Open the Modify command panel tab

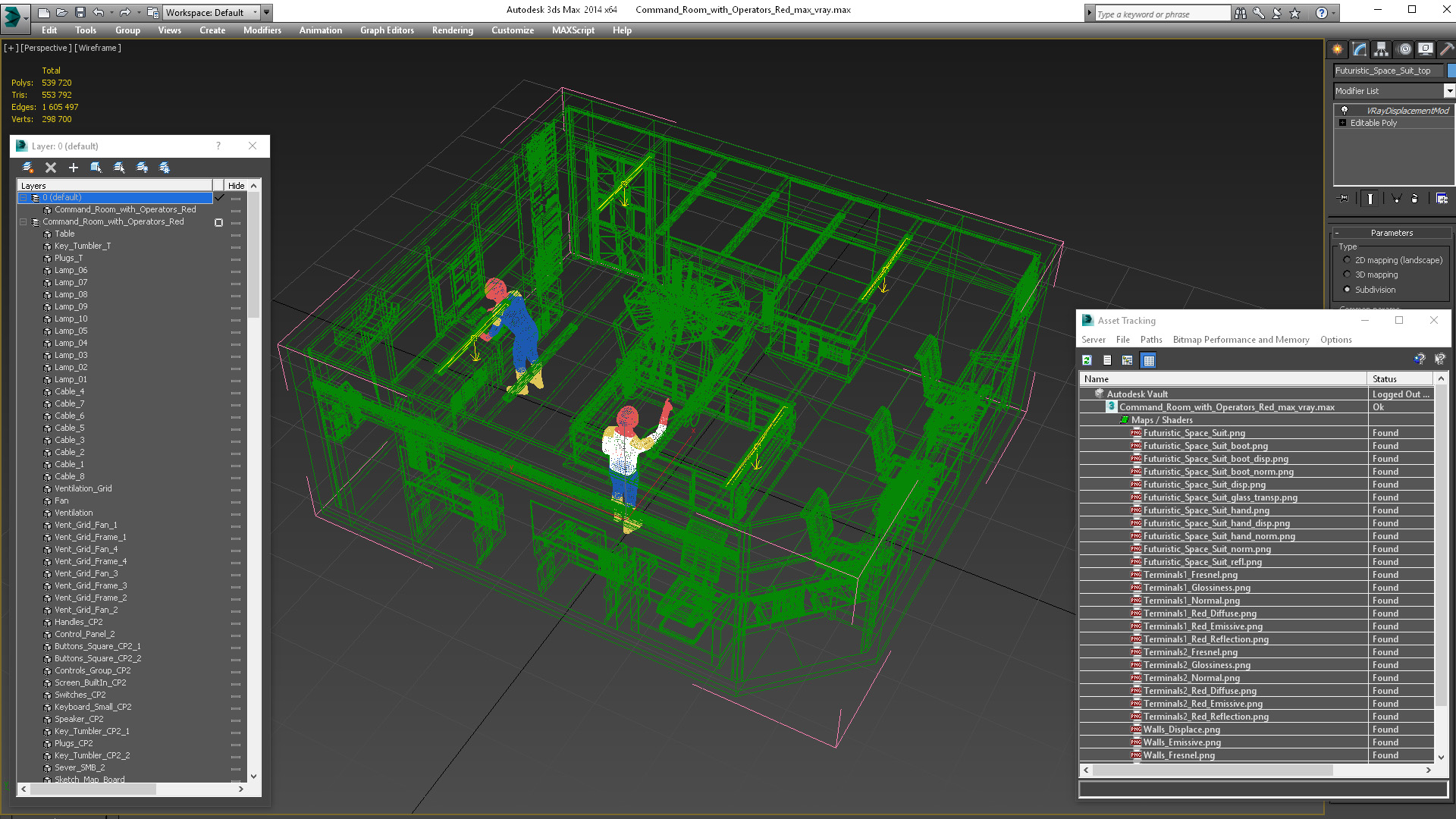point(1360,49)
